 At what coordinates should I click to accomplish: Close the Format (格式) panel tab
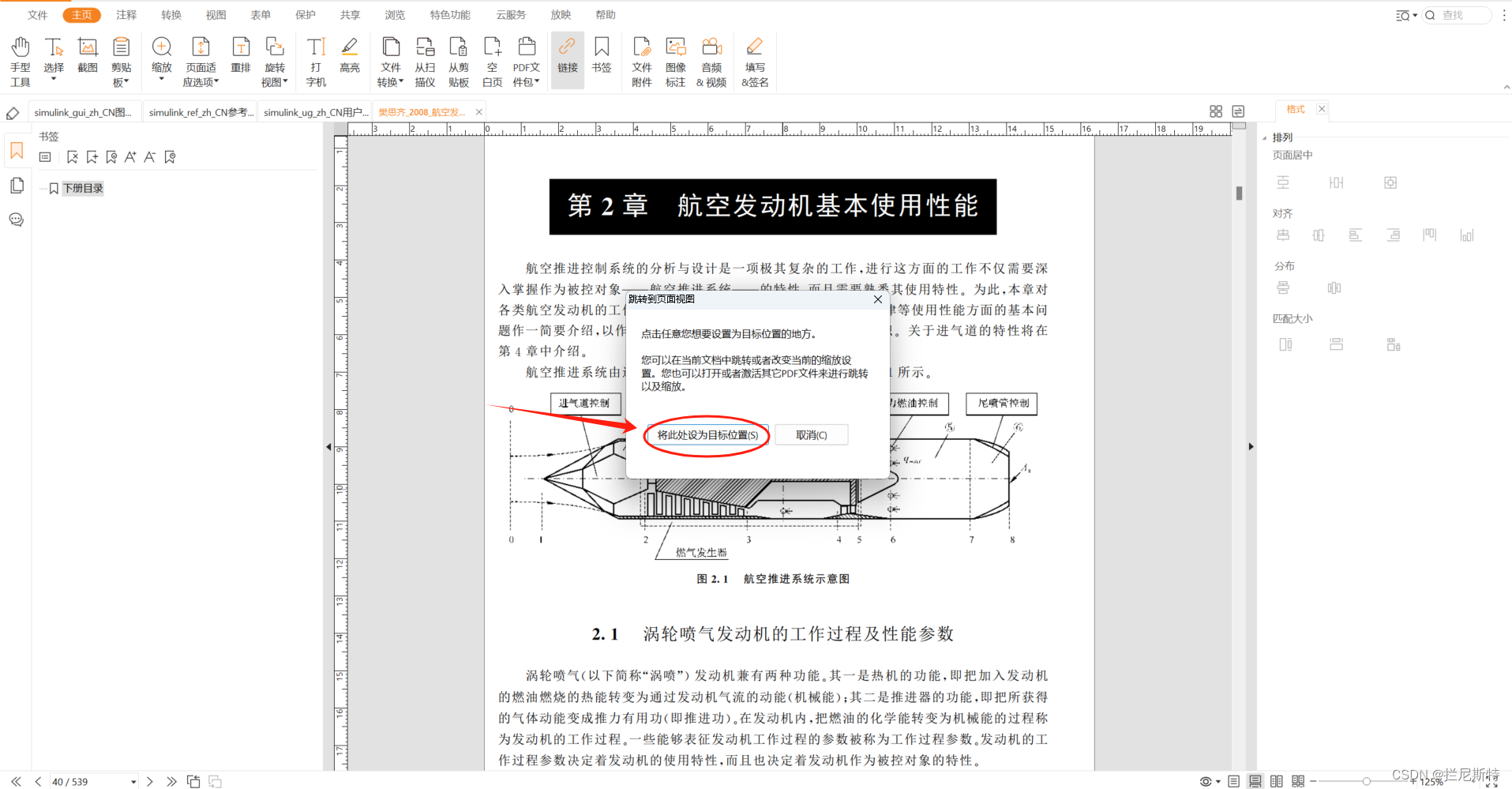point(1322,109)
